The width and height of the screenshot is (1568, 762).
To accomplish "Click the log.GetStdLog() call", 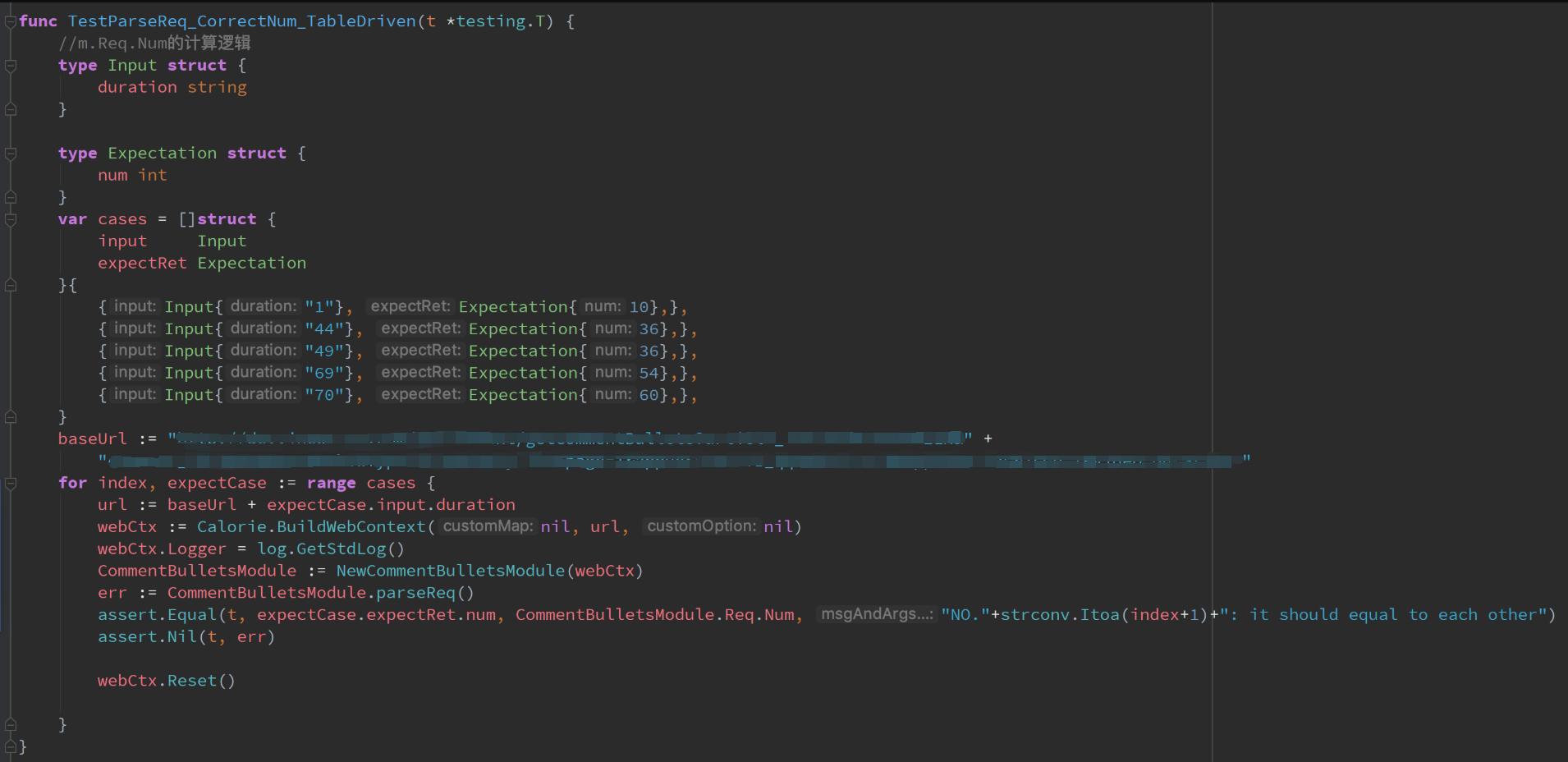I will 331,549.
